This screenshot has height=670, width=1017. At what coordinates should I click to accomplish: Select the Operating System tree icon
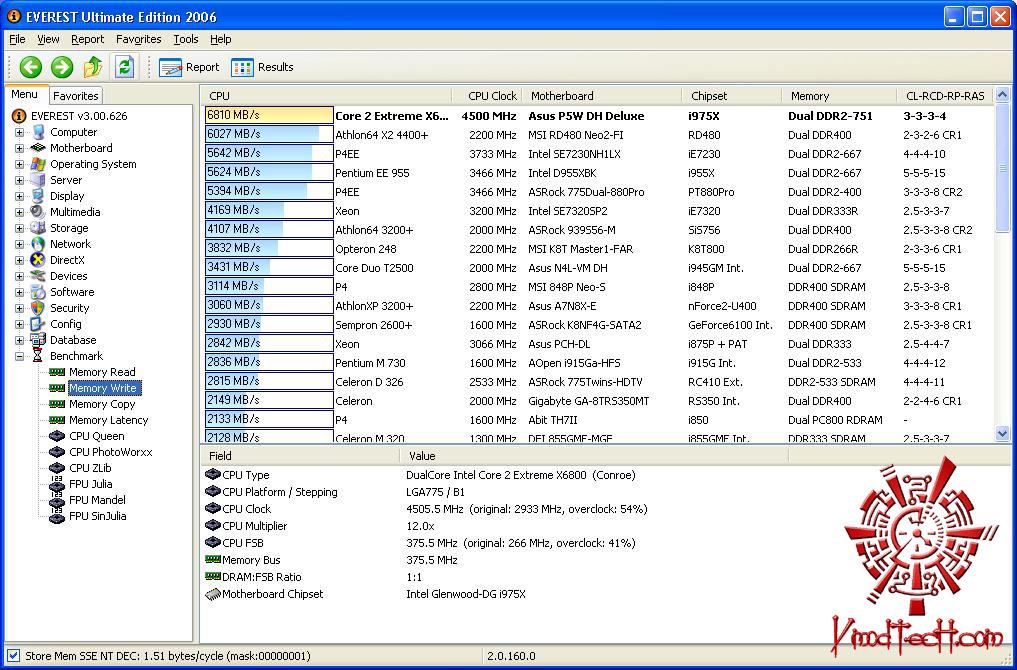tap(38, 164)
